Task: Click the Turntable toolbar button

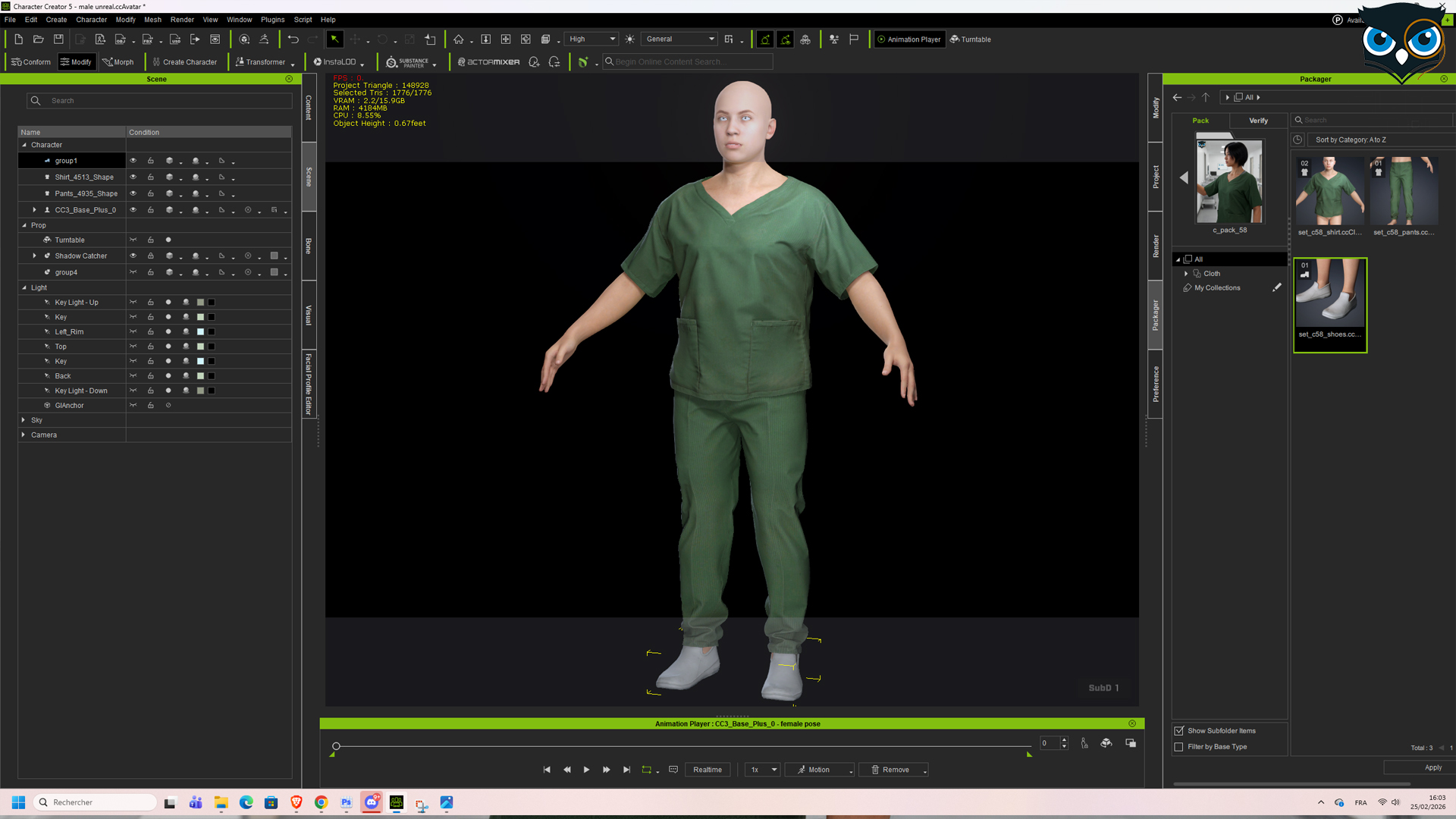Action: click(971, 39)
